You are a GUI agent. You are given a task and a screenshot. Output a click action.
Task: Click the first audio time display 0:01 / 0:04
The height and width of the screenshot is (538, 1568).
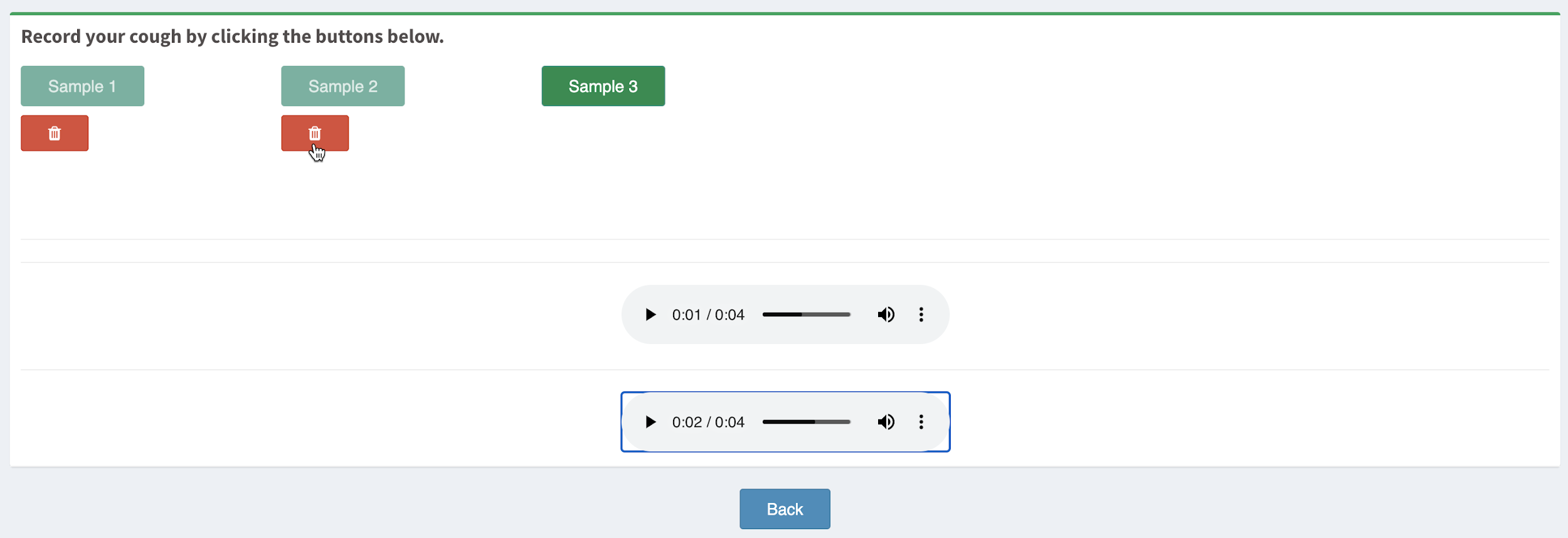(x=708, y=315)
